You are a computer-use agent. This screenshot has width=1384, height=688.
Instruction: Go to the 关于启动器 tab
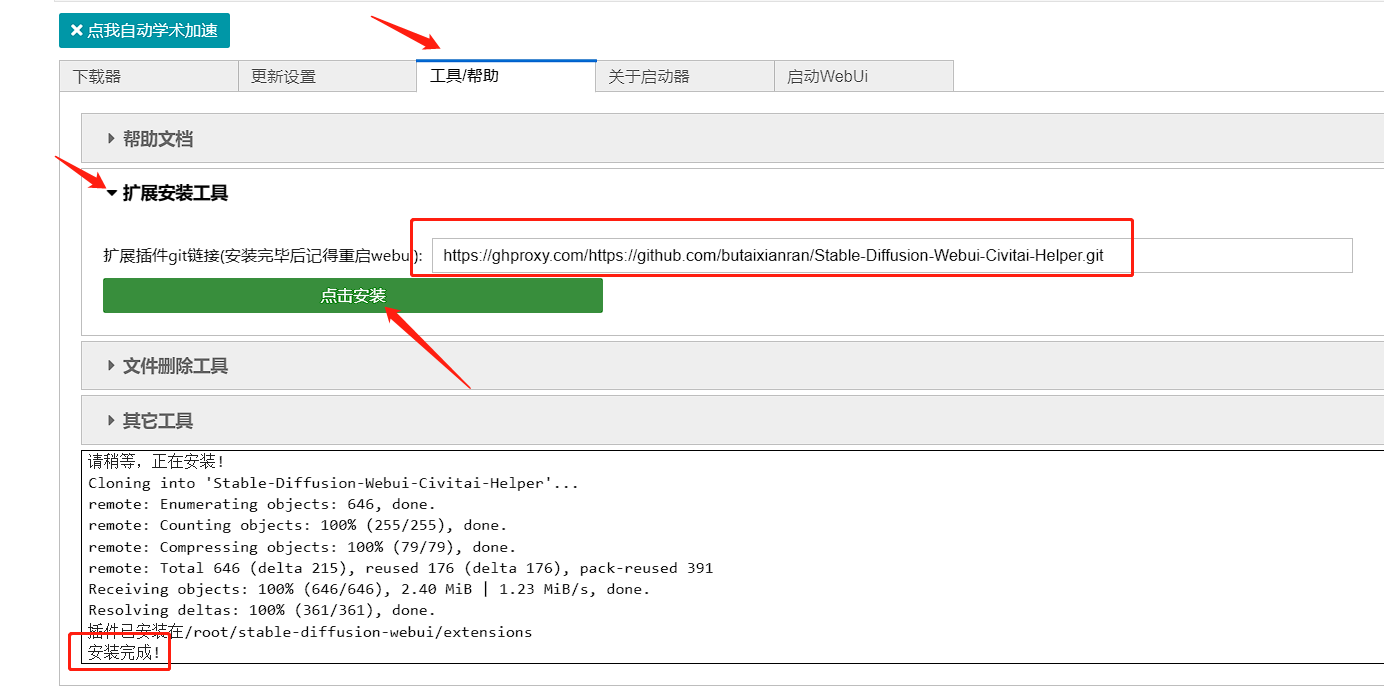point(684,76)
